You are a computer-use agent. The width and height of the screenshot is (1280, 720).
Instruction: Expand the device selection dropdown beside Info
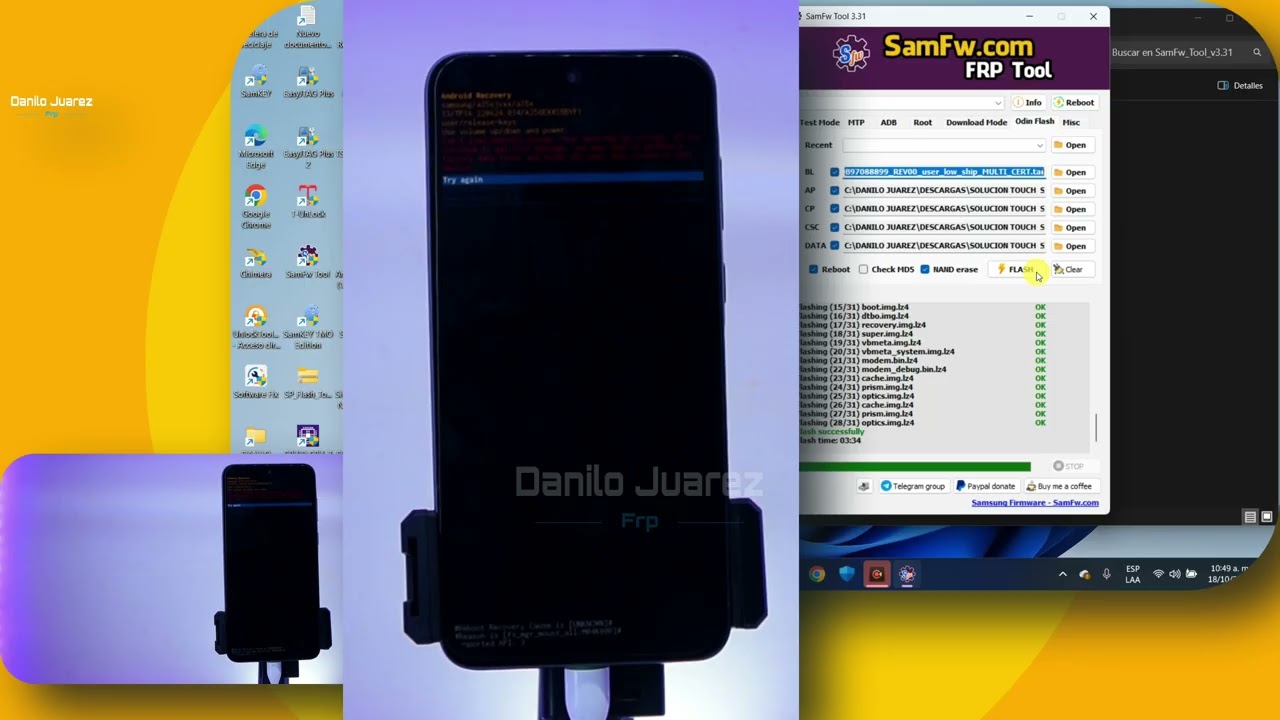click(x=997, y=102)
